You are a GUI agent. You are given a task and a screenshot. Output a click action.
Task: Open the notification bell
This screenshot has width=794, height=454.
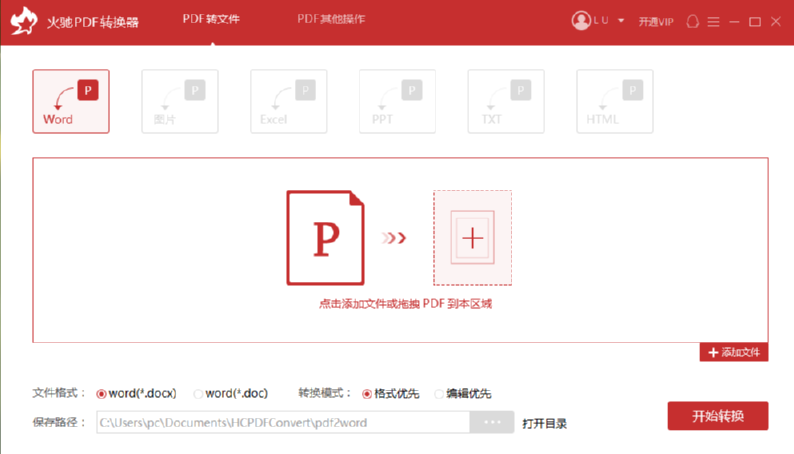(692, 21)
